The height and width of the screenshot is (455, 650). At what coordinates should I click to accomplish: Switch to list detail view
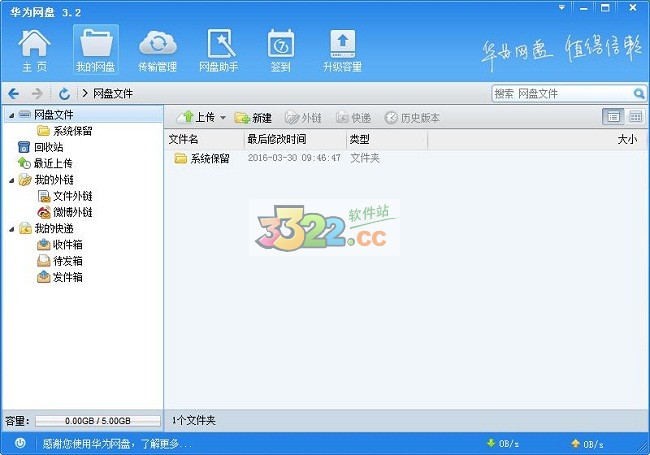(613, 117)
